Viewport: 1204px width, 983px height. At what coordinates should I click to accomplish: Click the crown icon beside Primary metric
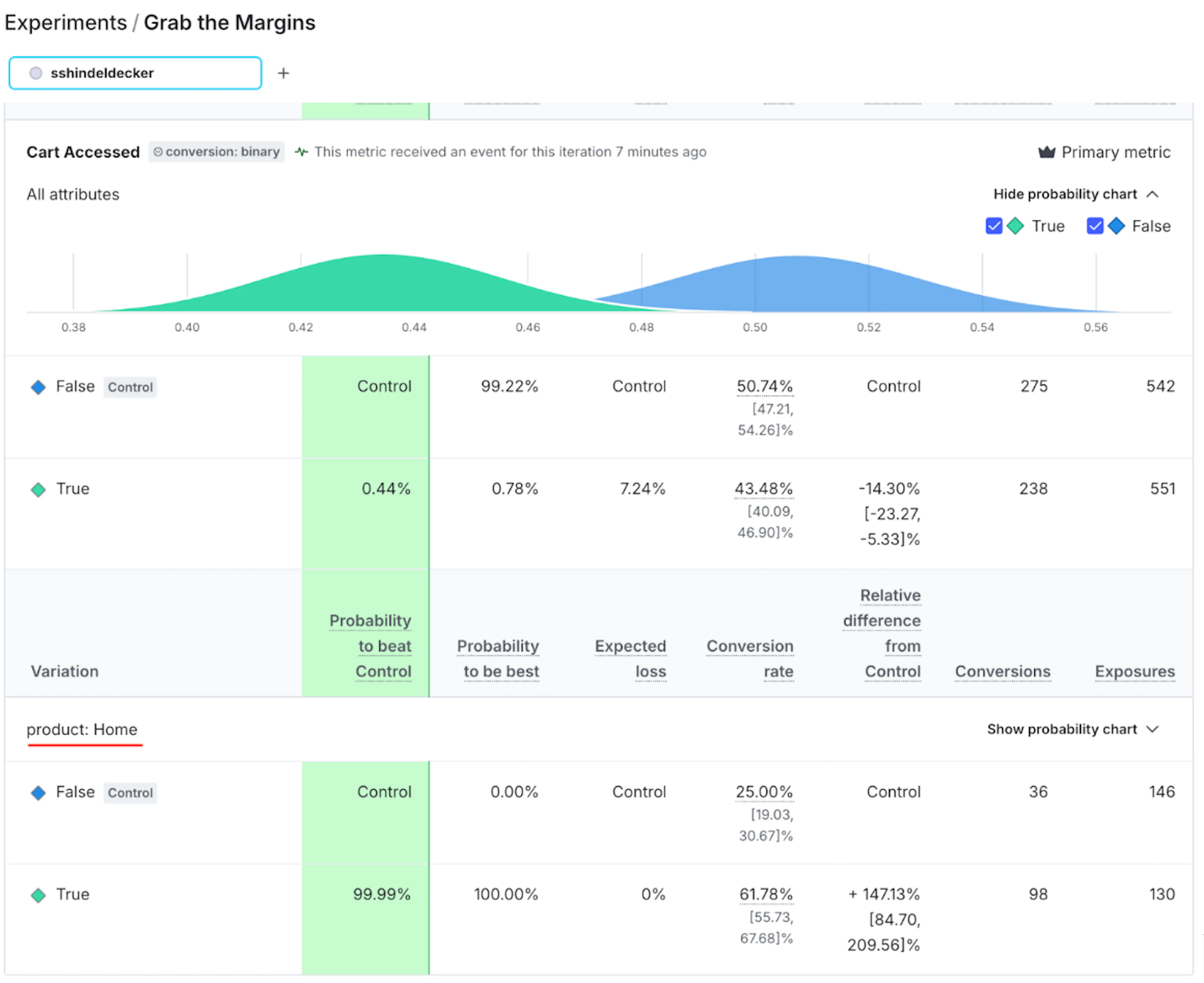[x=1047, y=152]
